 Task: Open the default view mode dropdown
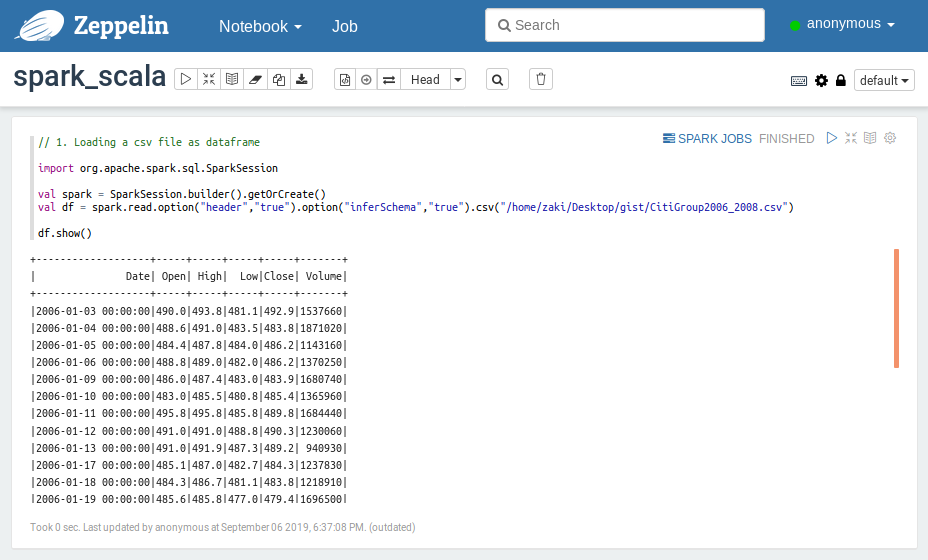coord(884,80)
